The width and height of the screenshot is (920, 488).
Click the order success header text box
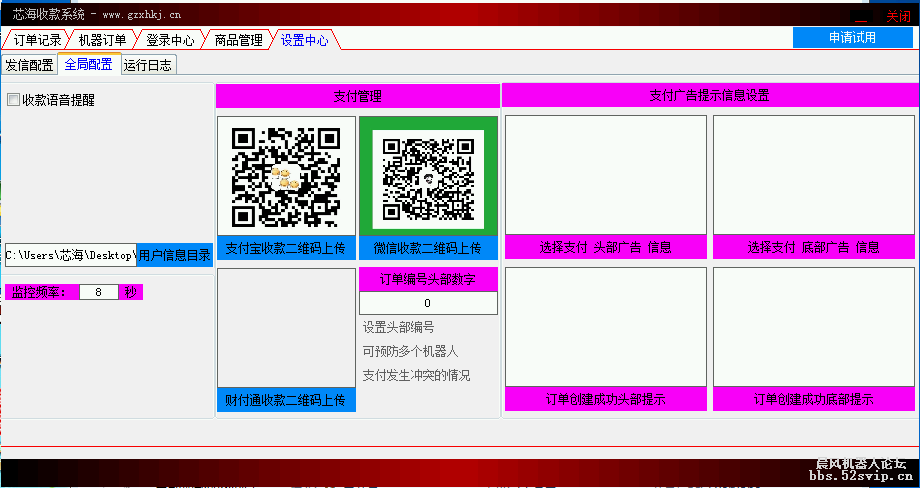click(x=606, y=327)
